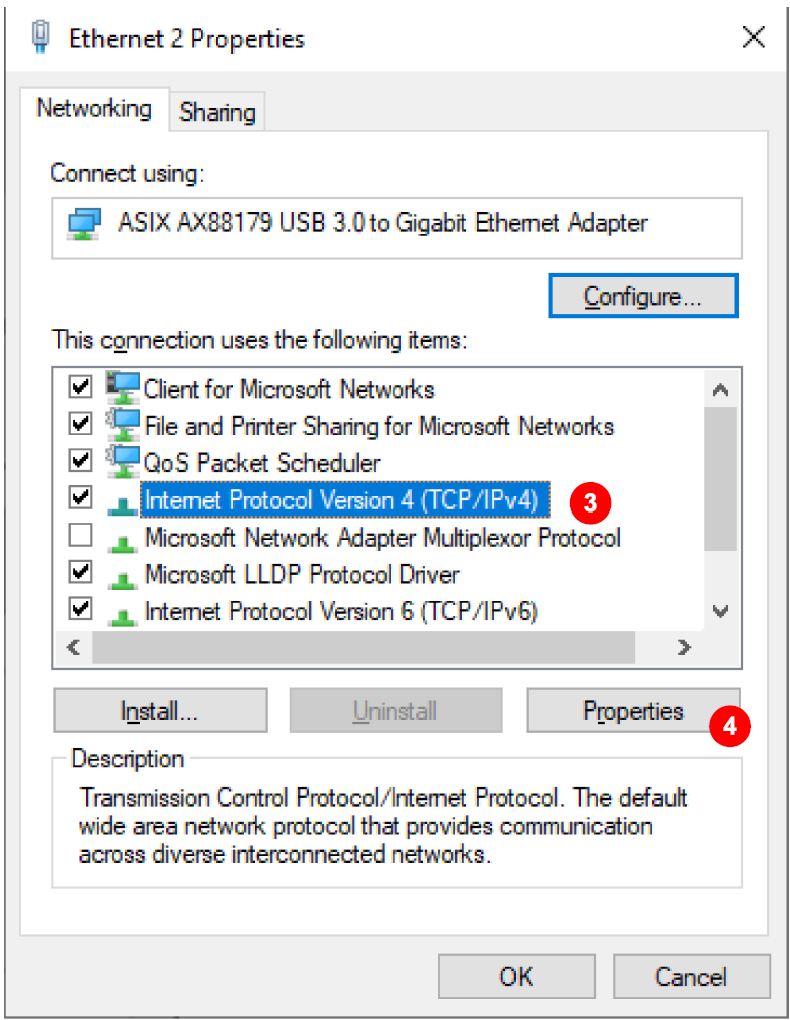
Task: Enable Microsoft Network Adapter Multiplexor Protocol checkbox
Action: tap(80, 536)
